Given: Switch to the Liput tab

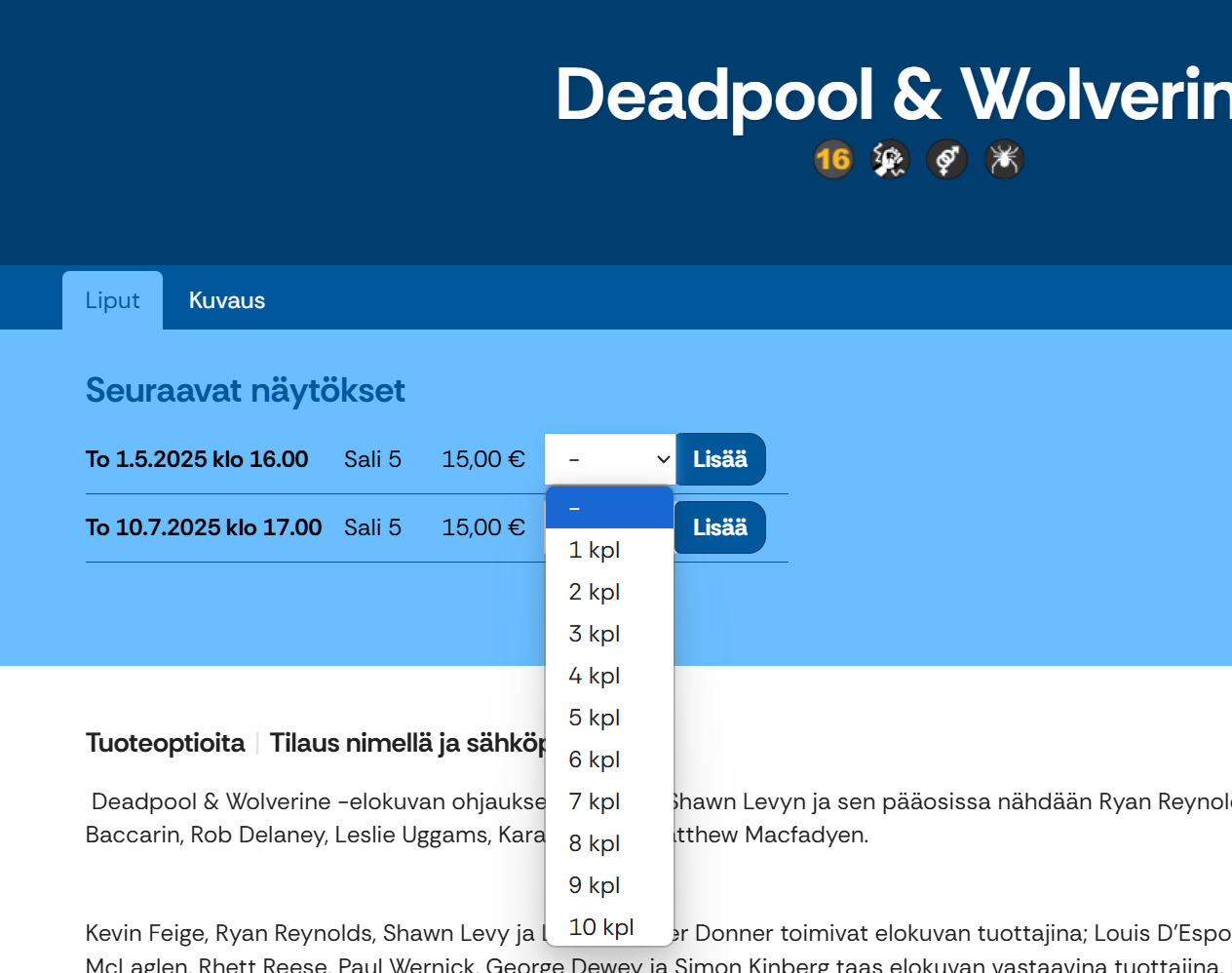Looking at the screenshot, I should [112, 300].
